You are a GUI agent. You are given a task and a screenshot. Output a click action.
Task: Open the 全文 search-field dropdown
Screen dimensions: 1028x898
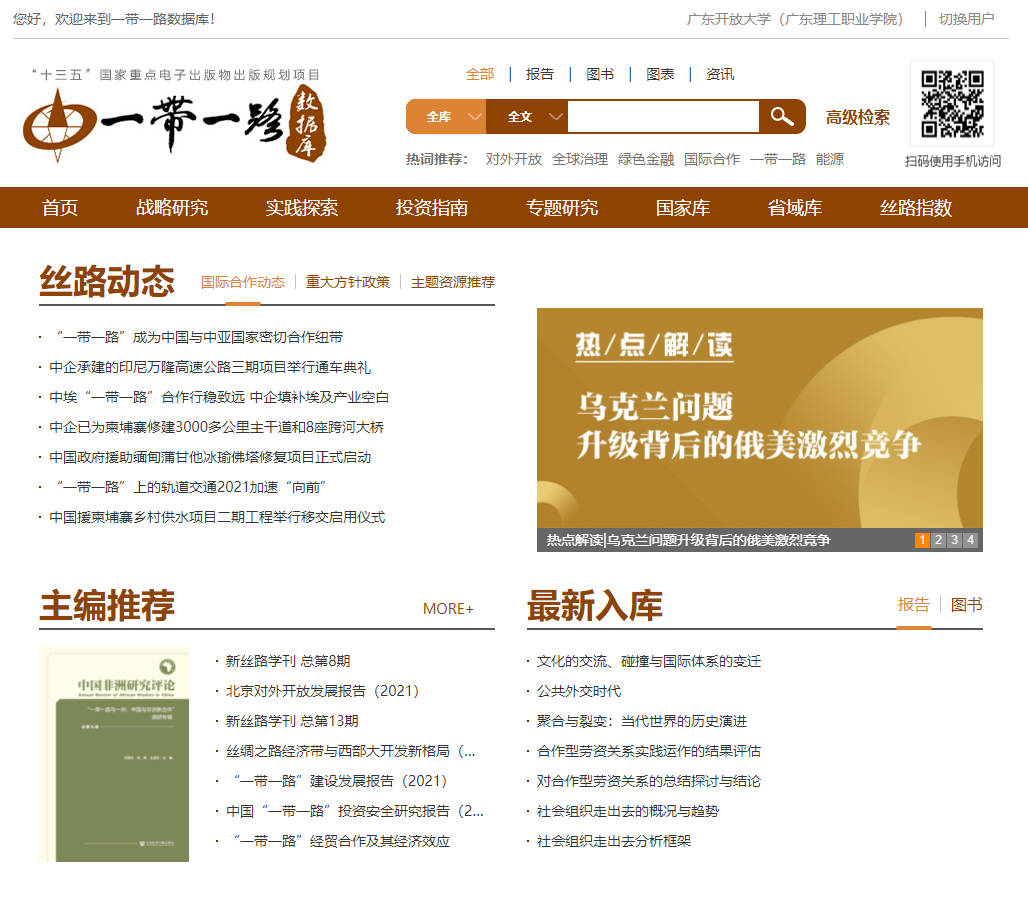coord(527,117)
